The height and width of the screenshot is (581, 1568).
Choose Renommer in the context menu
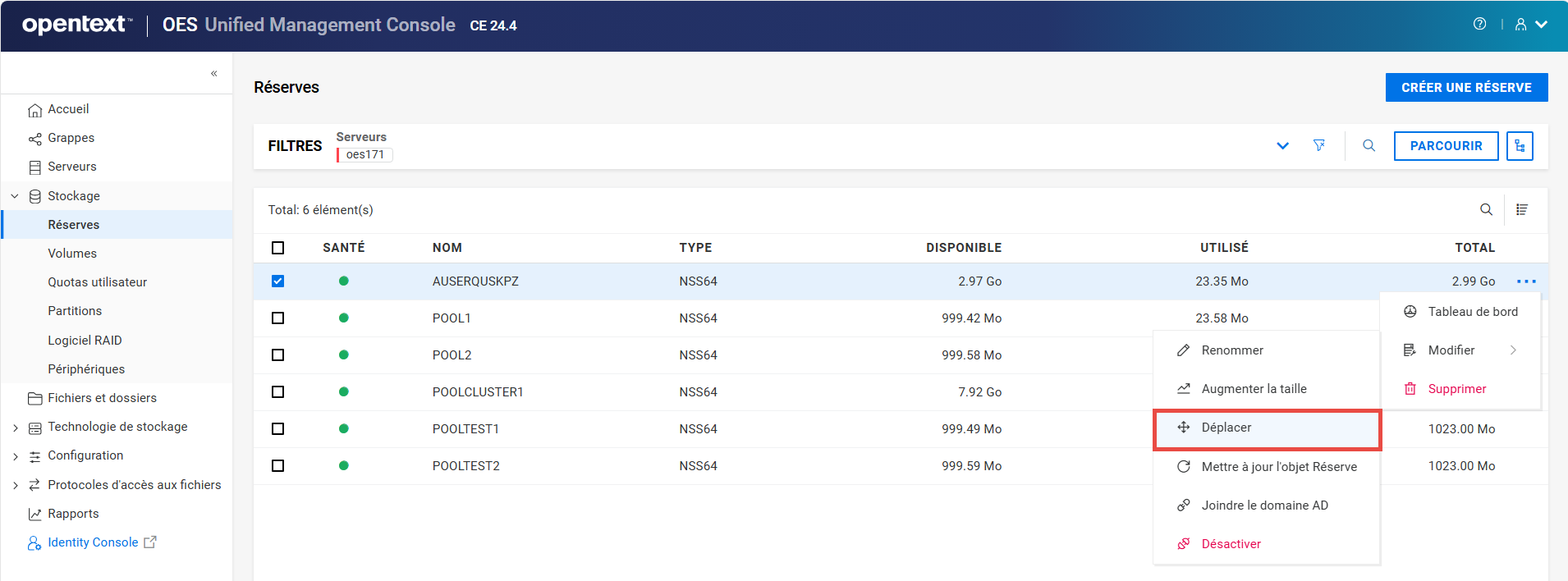coord(1231,350)
